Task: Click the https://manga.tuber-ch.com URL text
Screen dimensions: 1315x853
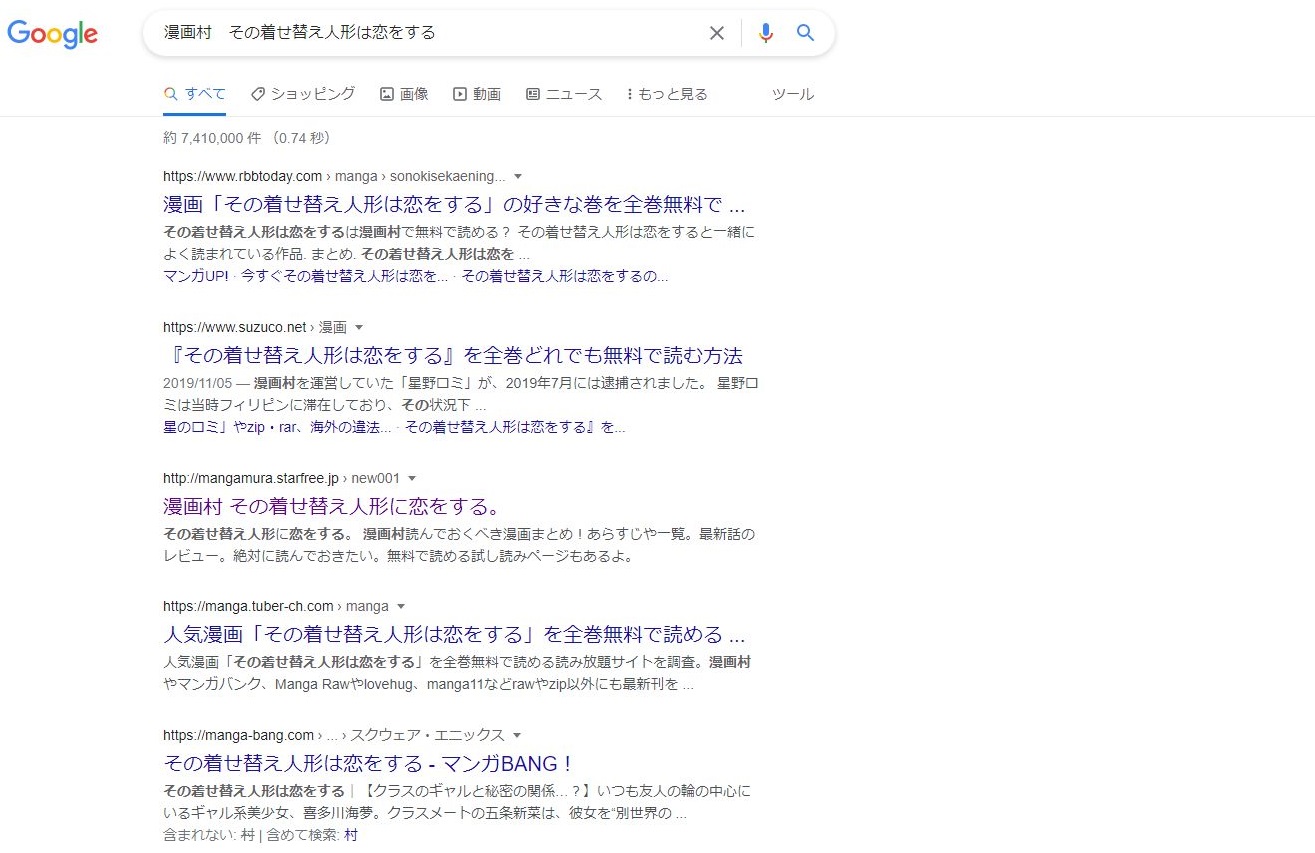Action: [x=248, y=606]
